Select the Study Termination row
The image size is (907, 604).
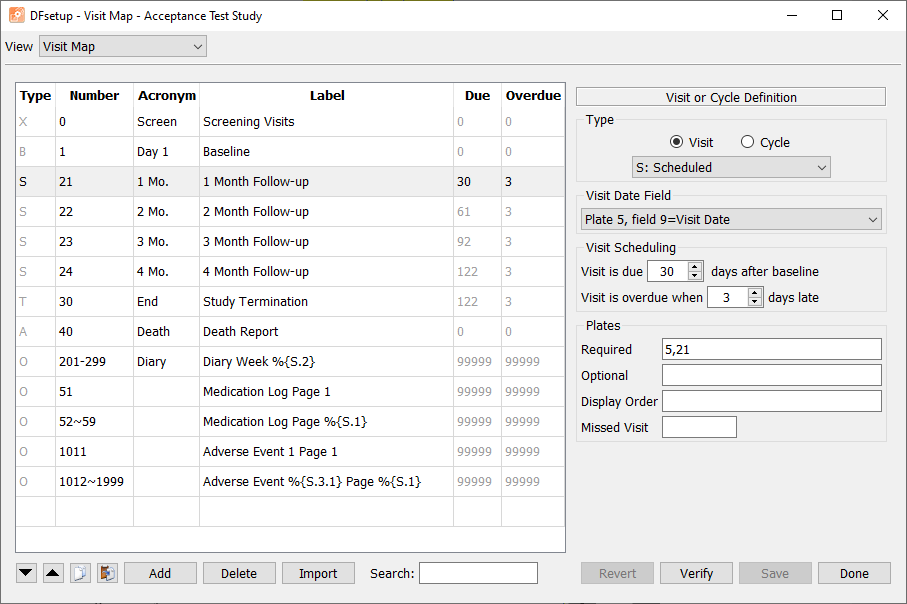pyautogui.click(x=290, y=301)
